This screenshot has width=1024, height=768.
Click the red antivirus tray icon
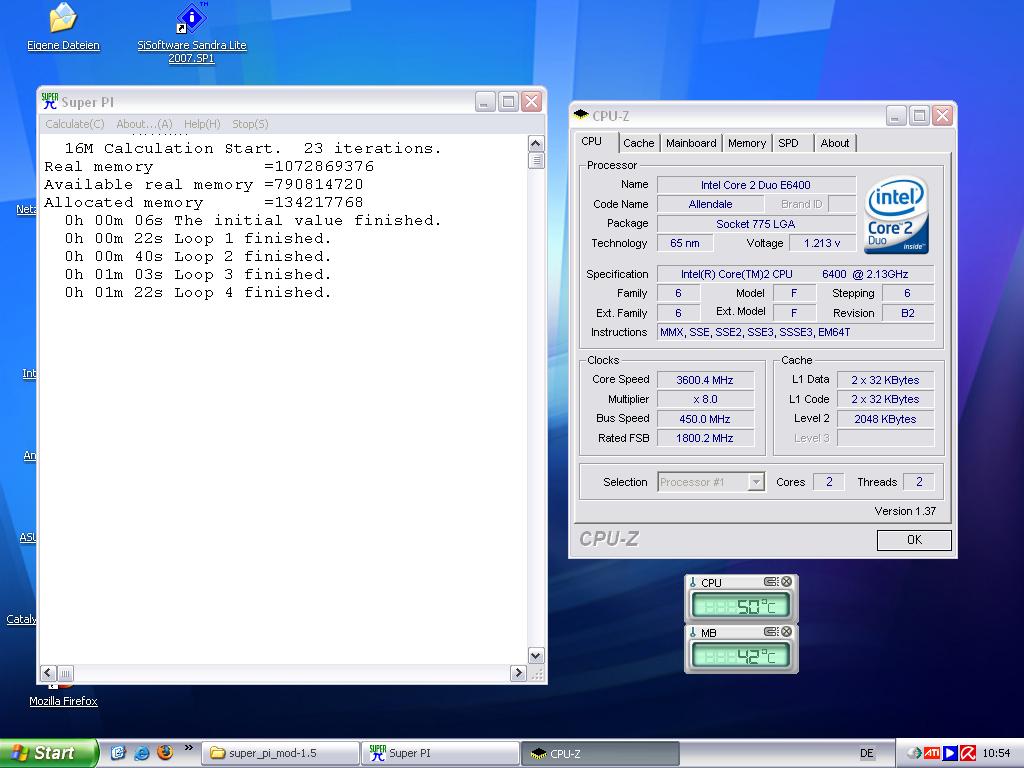tap(968, 753)
